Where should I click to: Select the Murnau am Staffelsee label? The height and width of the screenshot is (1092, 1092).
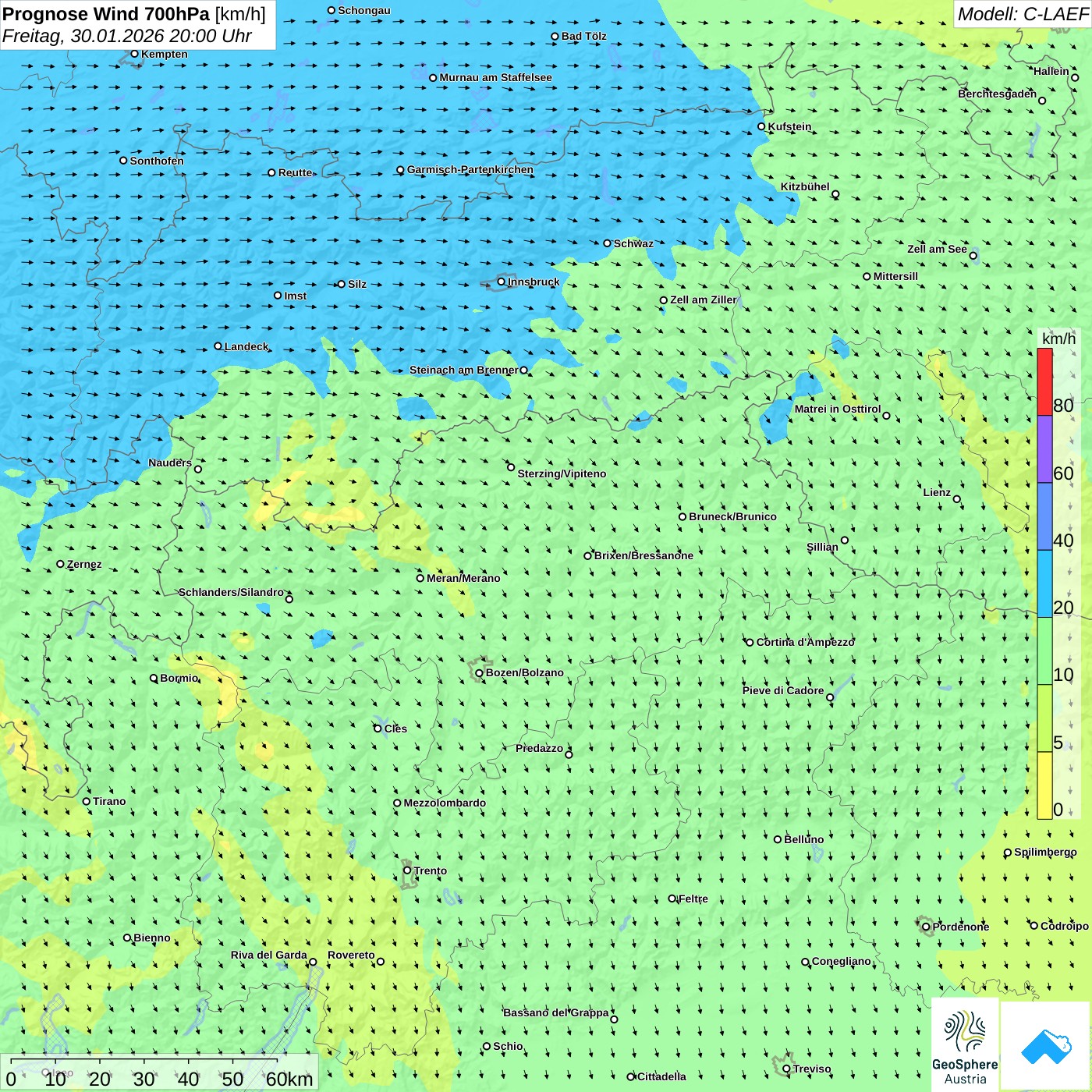pyautogui.click(x=496, y=77)
